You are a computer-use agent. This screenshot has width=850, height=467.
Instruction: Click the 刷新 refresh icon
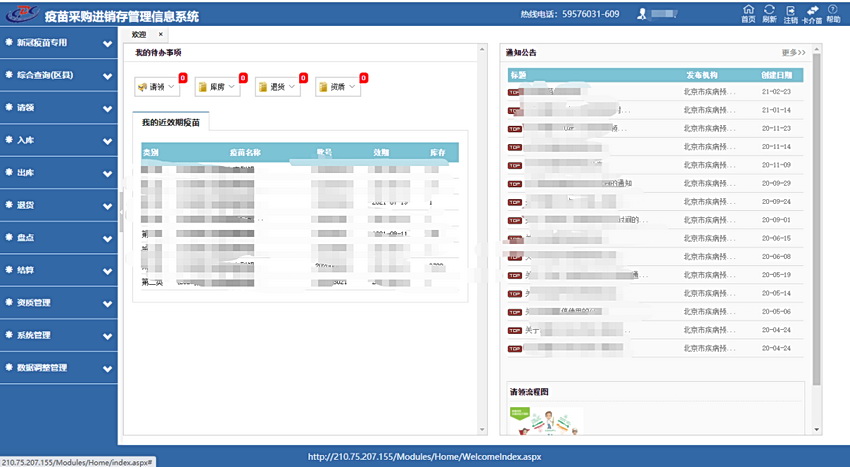[769, 11]
